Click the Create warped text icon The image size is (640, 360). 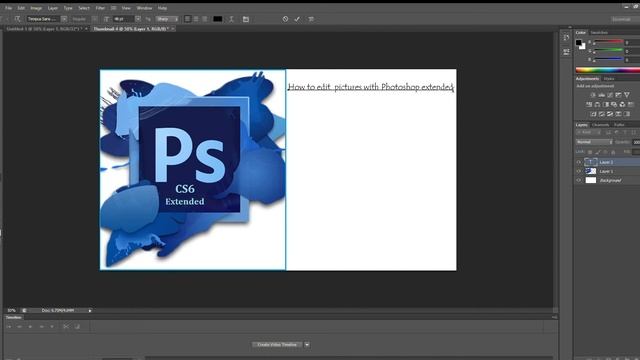(x=231, y=19)
